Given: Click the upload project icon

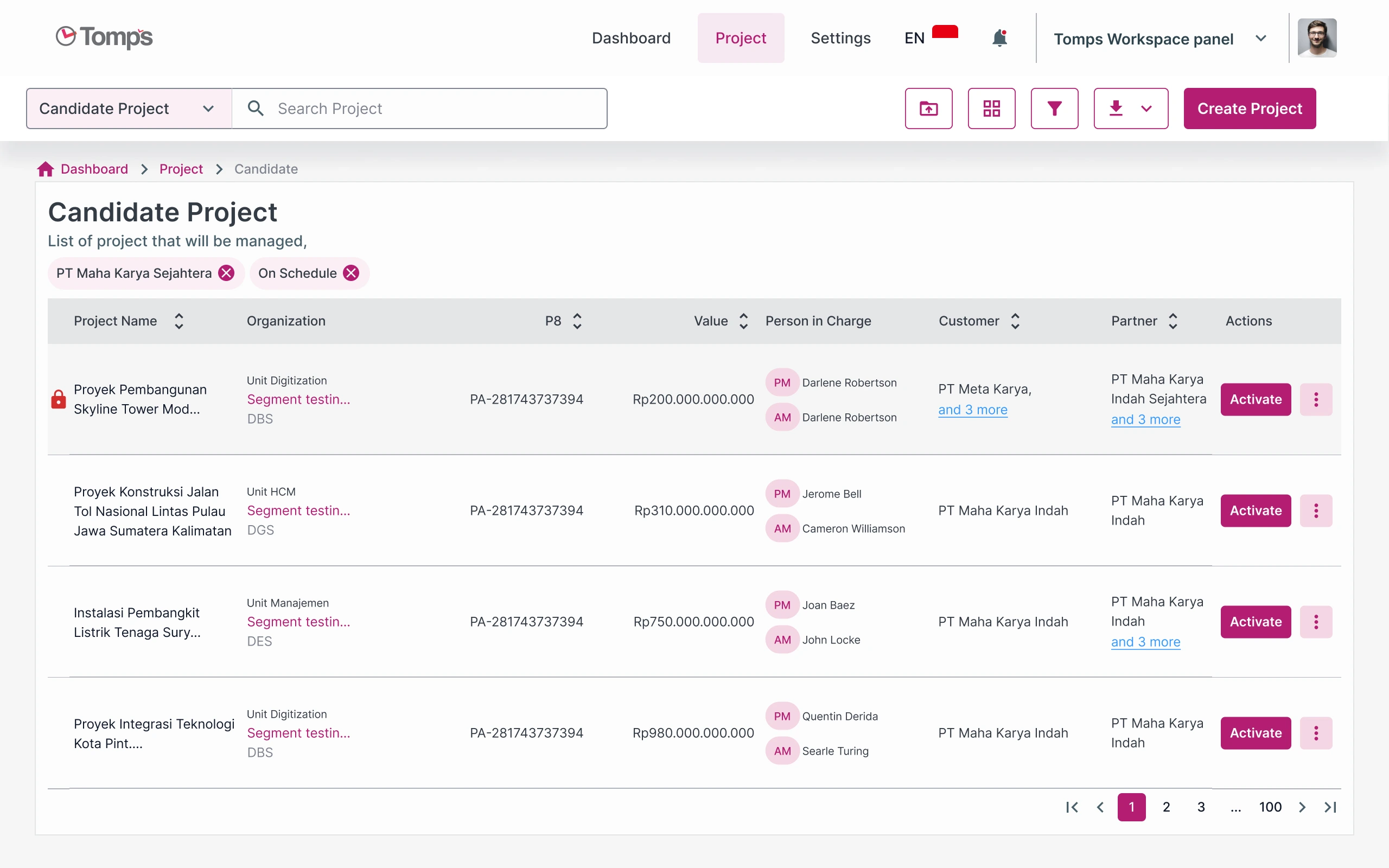Looking at the screenshot, I should click(x=929, y=108).
